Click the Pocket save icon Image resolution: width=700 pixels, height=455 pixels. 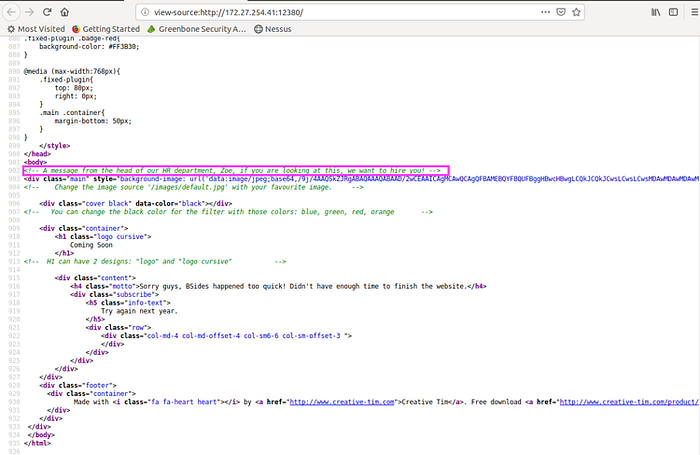561,12
